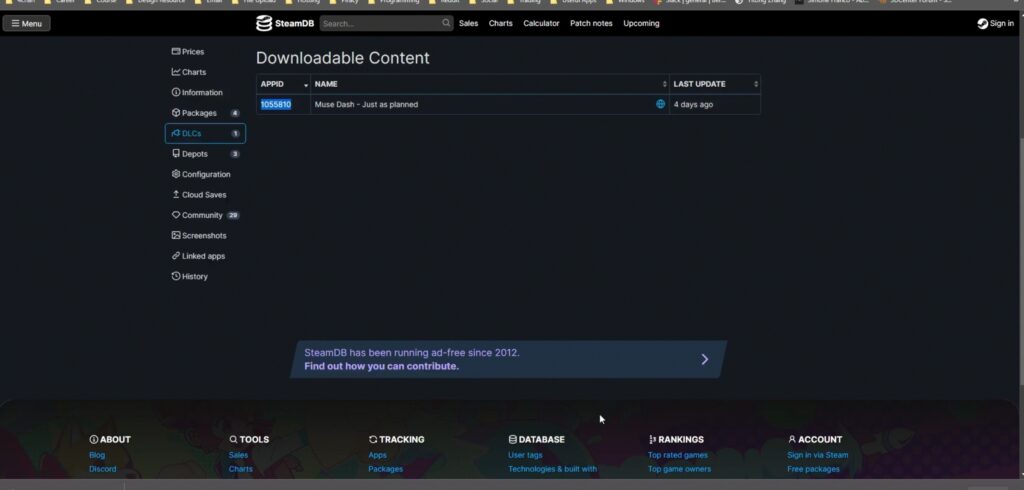Open the Configuration sidebar tab

point(205,174)
